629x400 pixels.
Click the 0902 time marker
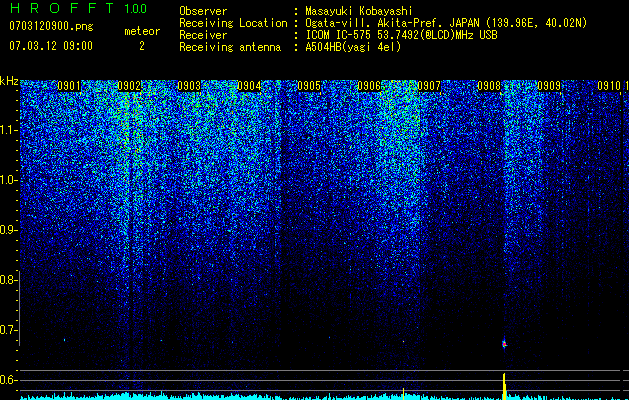click(129, 86)
